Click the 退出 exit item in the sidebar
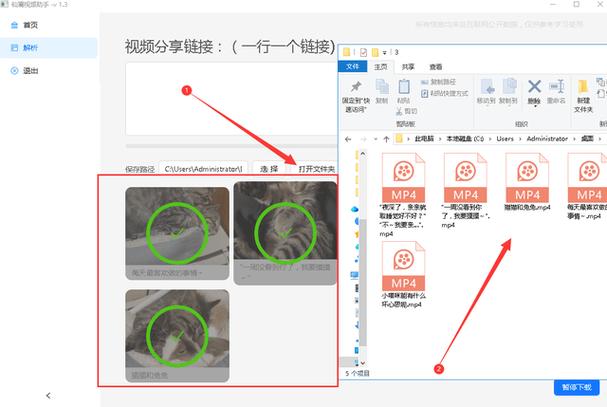This screenshot has height=407, width=607. (x=25, y=71)
